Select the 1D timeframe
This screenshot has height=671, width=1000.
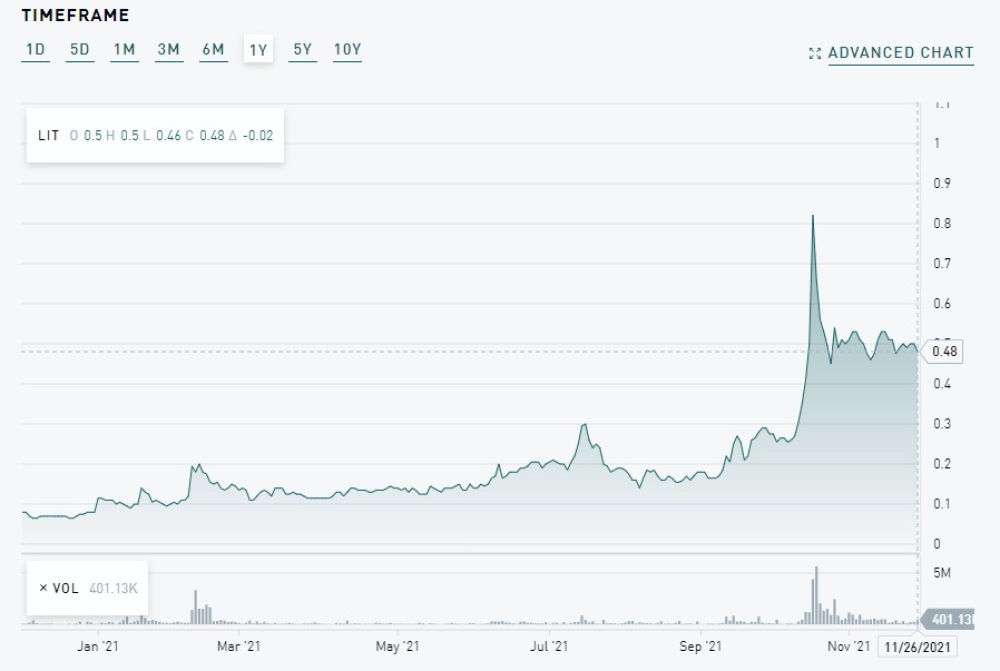36,49
